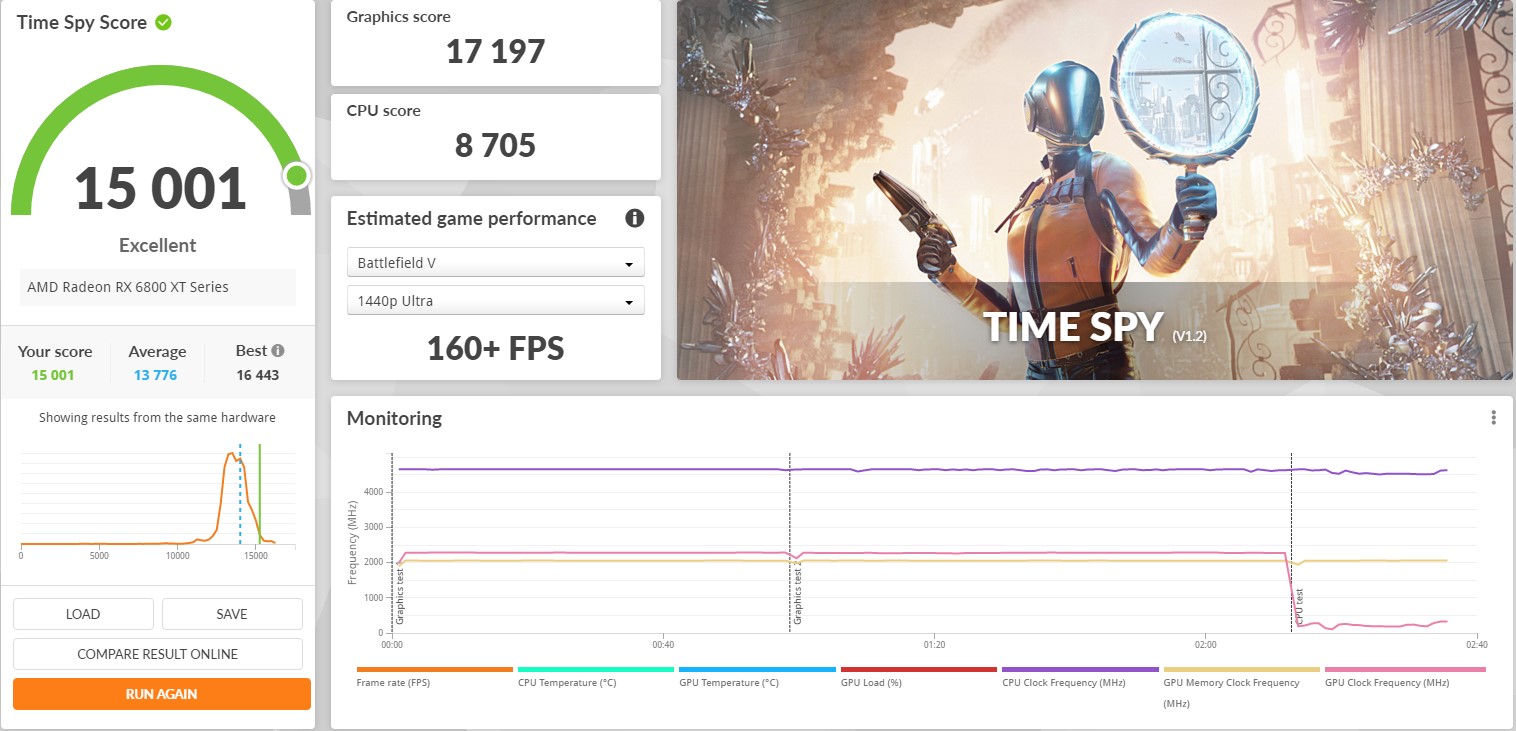Click the AMD Radeon RX 6800 XT Series field
The image size is (1516, 731).
tap(157, 287)
